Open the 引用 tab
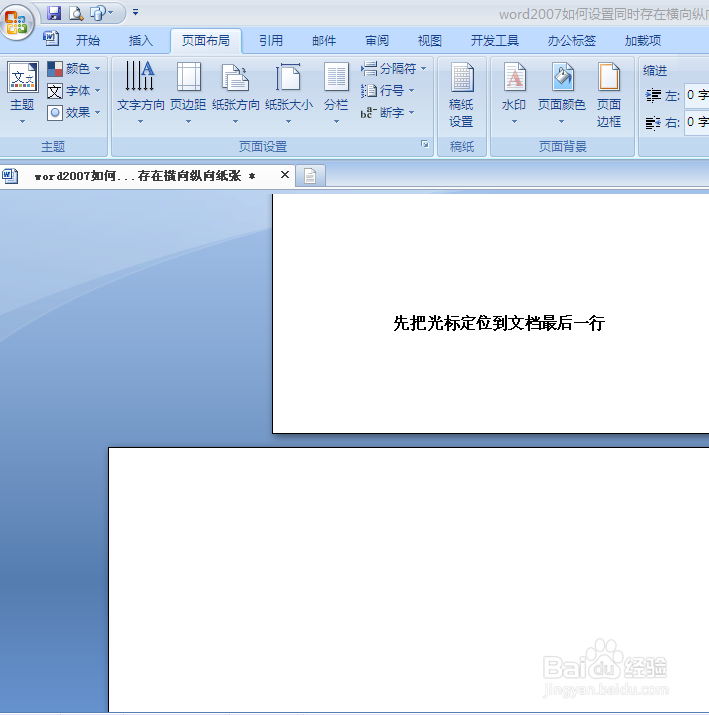This screenshot has width=709, height=715. pos(271,41)
